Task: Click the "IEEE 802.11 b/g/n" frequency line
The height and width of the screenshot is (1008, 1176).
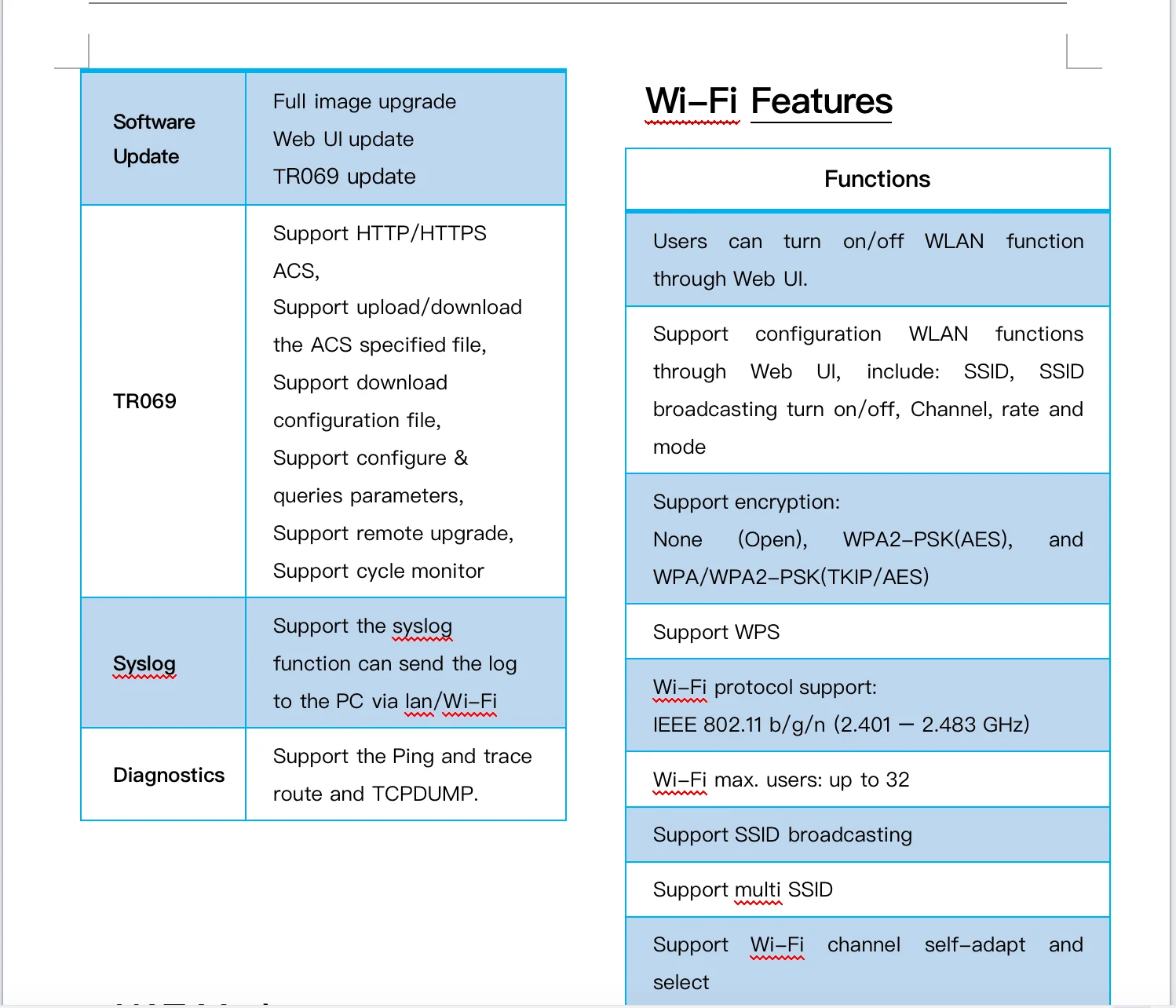Action: pyautogui.click(x=841, y=724)
